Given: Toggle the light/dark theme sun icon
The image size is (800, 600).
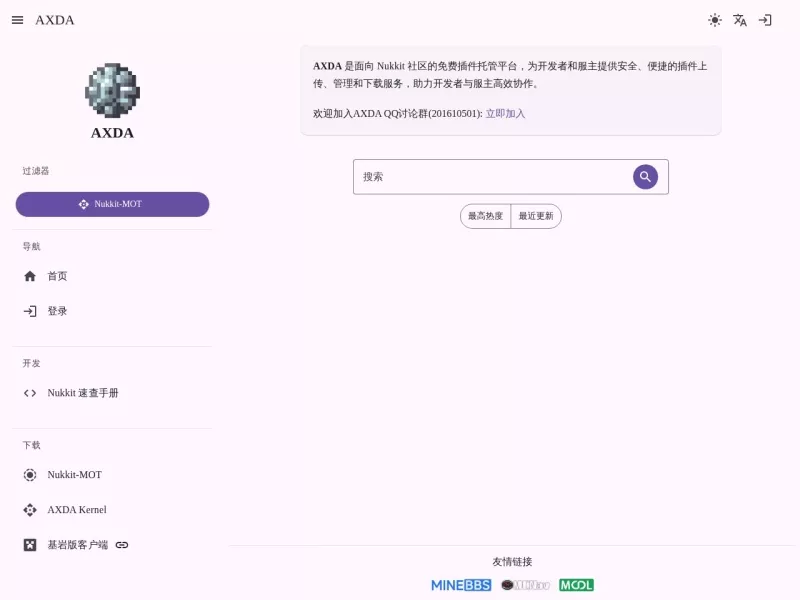Looking at the screenshot, I should [715, 20].
